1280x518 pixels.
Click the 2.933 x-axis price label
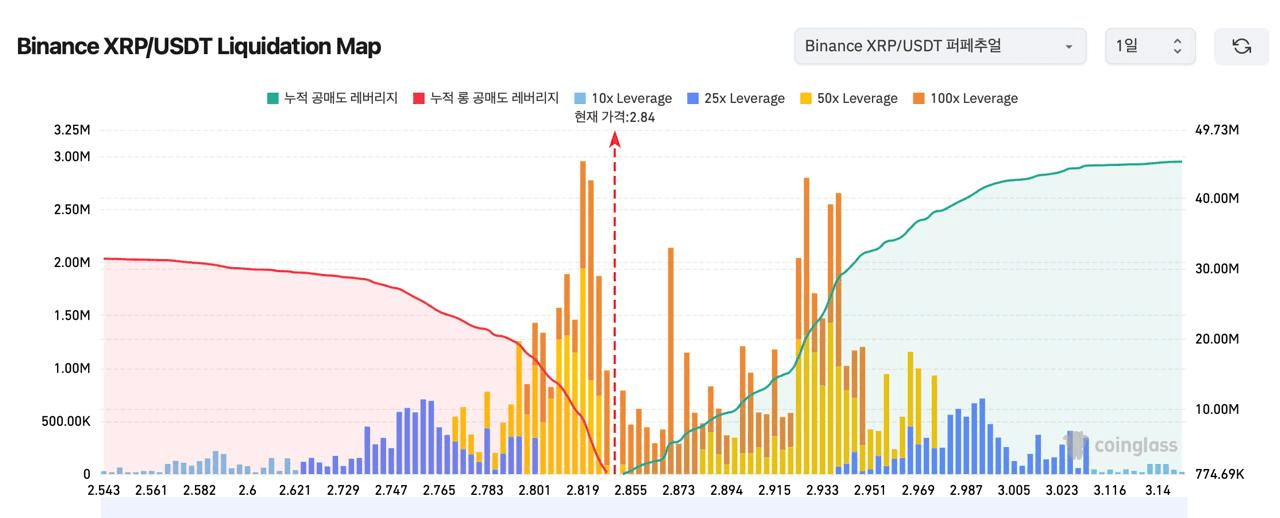click(x=822, y=490)
